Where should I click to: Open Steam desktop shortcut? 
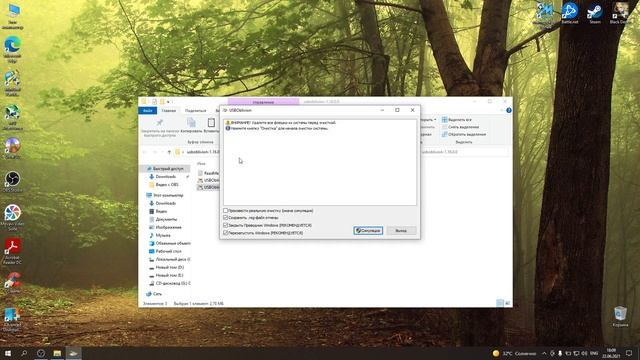tap(595, 13)
